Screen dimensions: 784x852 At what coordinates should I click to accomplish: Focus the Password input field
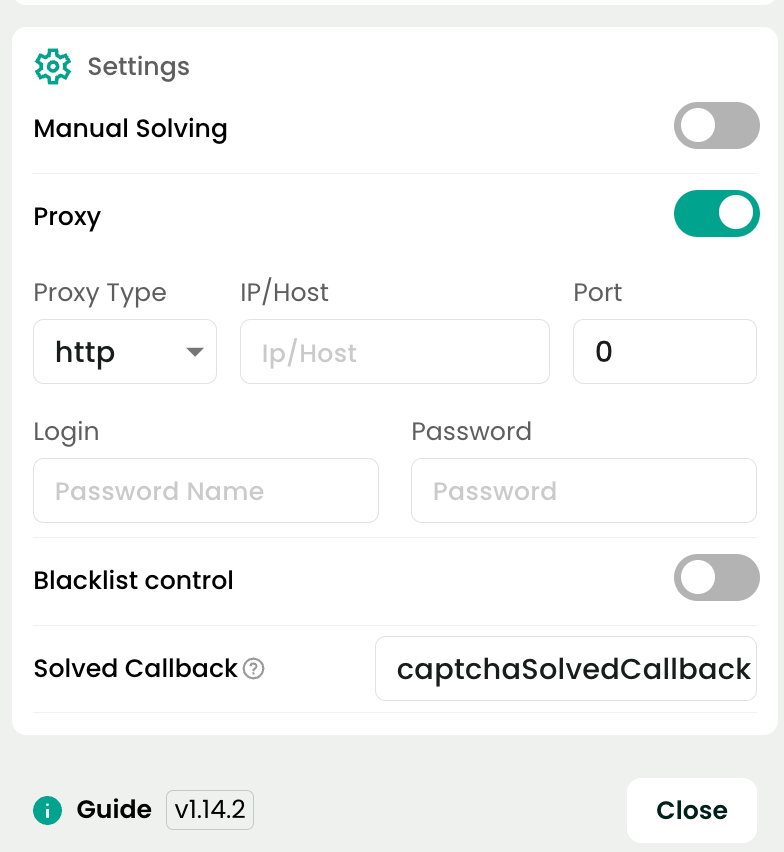(x=583, y=491)
